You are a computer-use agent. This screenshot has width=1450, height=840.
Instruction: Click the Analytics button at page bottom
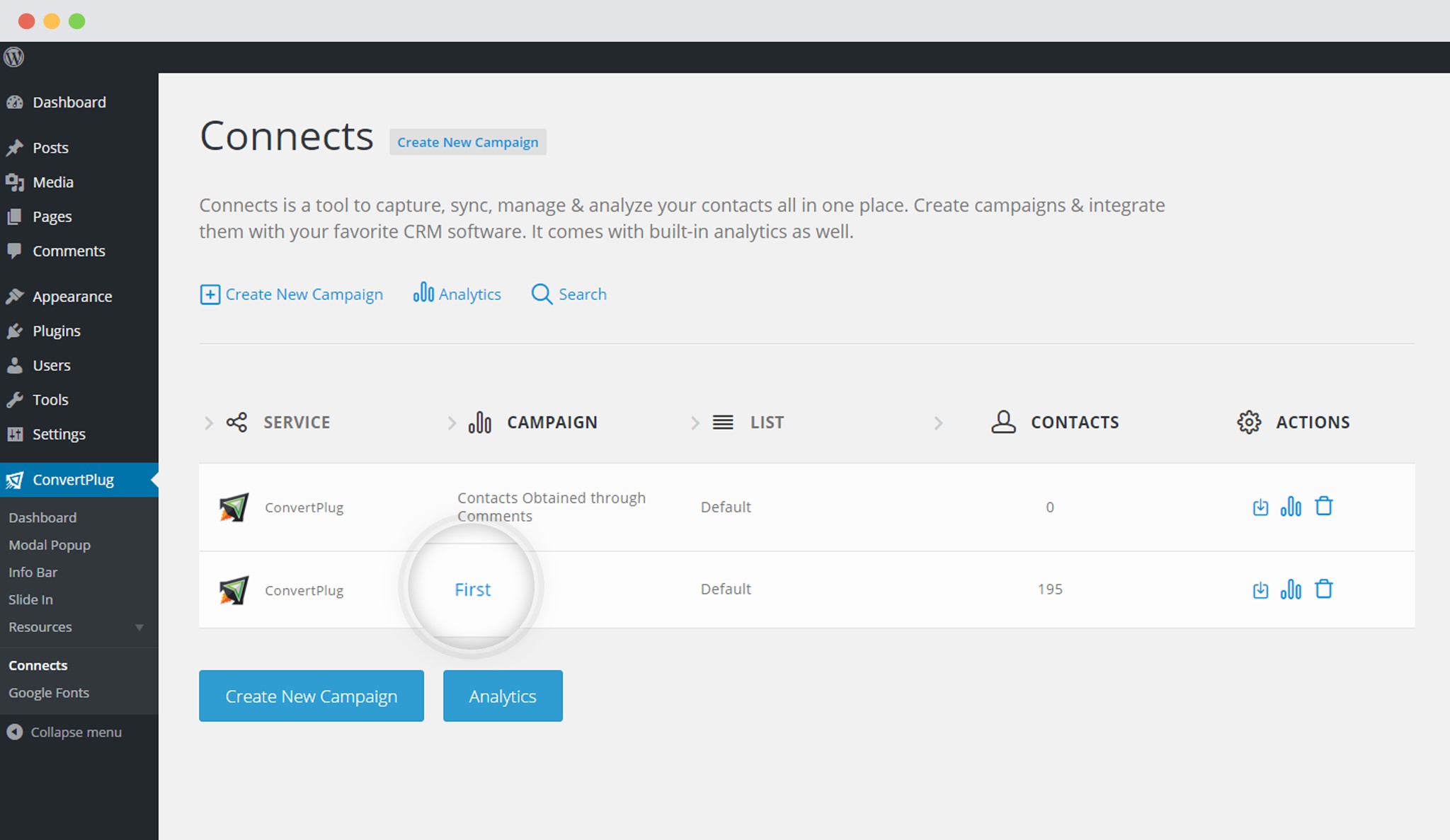pyautogui.click(x=503, y=696)
